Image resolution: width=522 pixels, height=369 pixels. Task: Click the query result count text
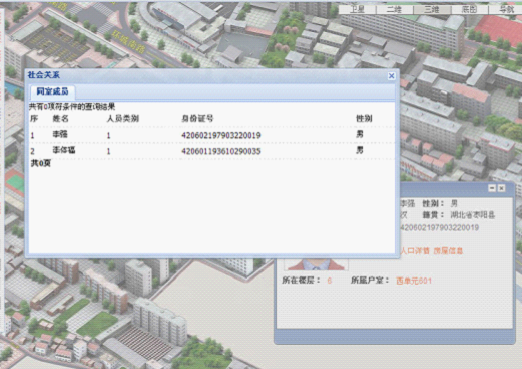click(x=72, y=107)
